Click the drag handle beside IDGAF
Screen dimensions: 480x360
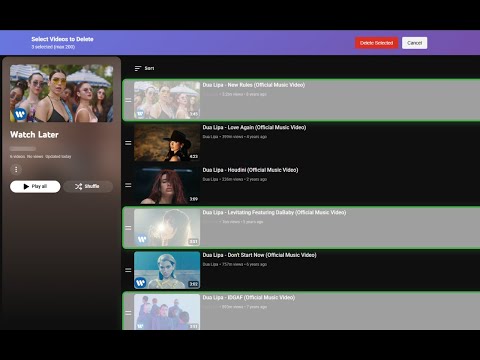pos(128,313)
